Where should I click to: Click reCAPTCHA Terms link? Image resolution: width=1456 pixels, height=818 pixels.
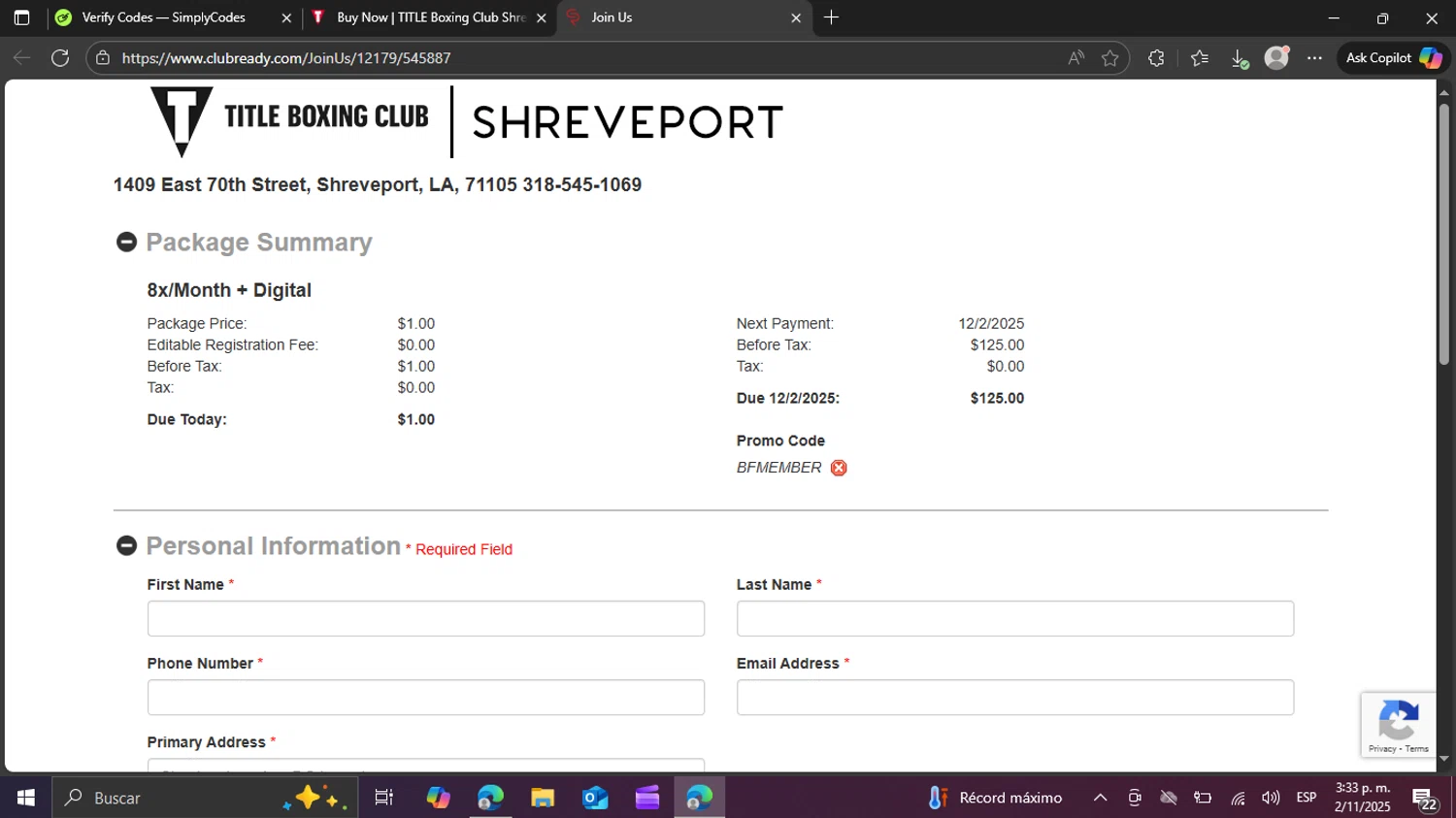(x=1417, y=749)
